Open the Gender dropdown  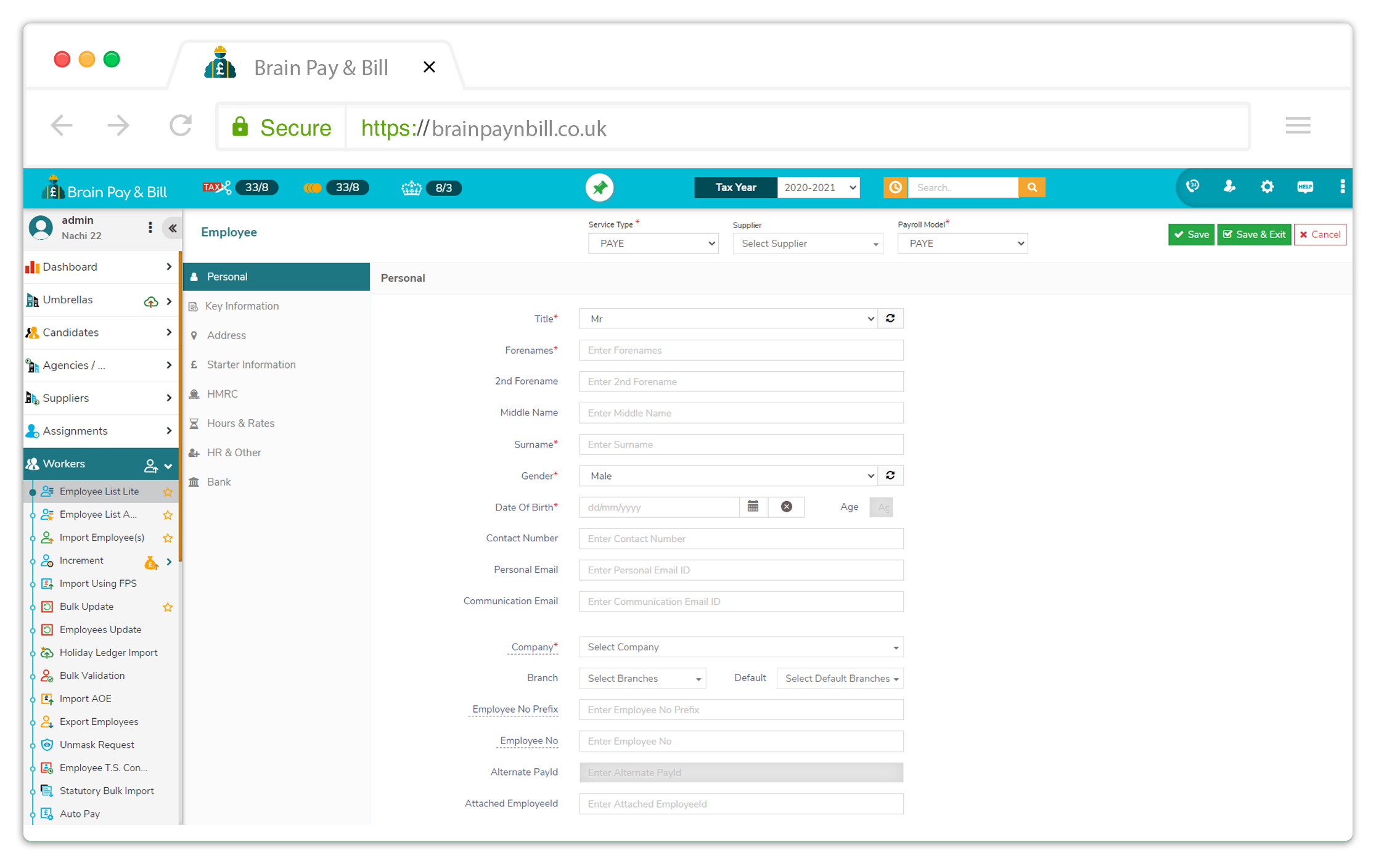point(728,476)
